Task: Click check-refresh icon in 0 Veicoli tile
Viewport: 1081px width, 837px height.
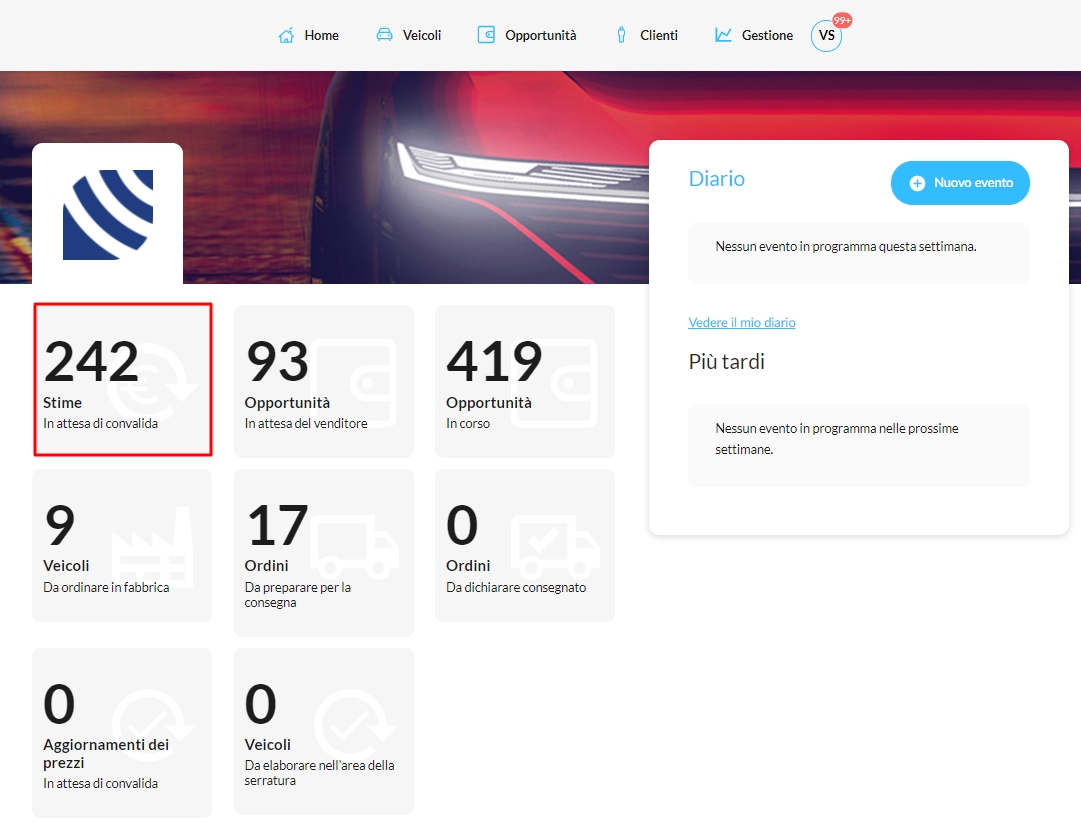Action: [355, 725]
